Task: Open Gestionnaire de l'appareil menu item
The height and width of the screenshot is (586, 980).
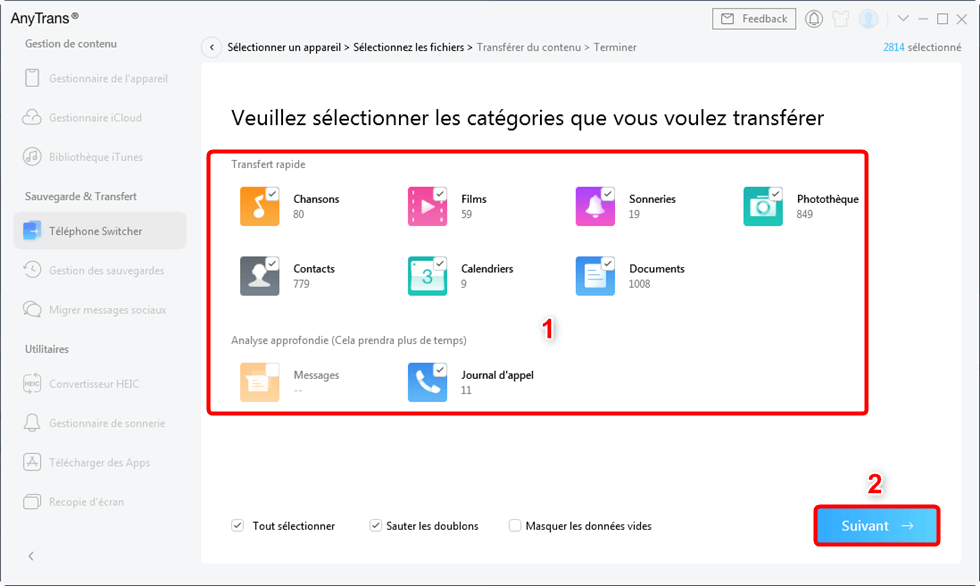Action: [x=100, y=78]
